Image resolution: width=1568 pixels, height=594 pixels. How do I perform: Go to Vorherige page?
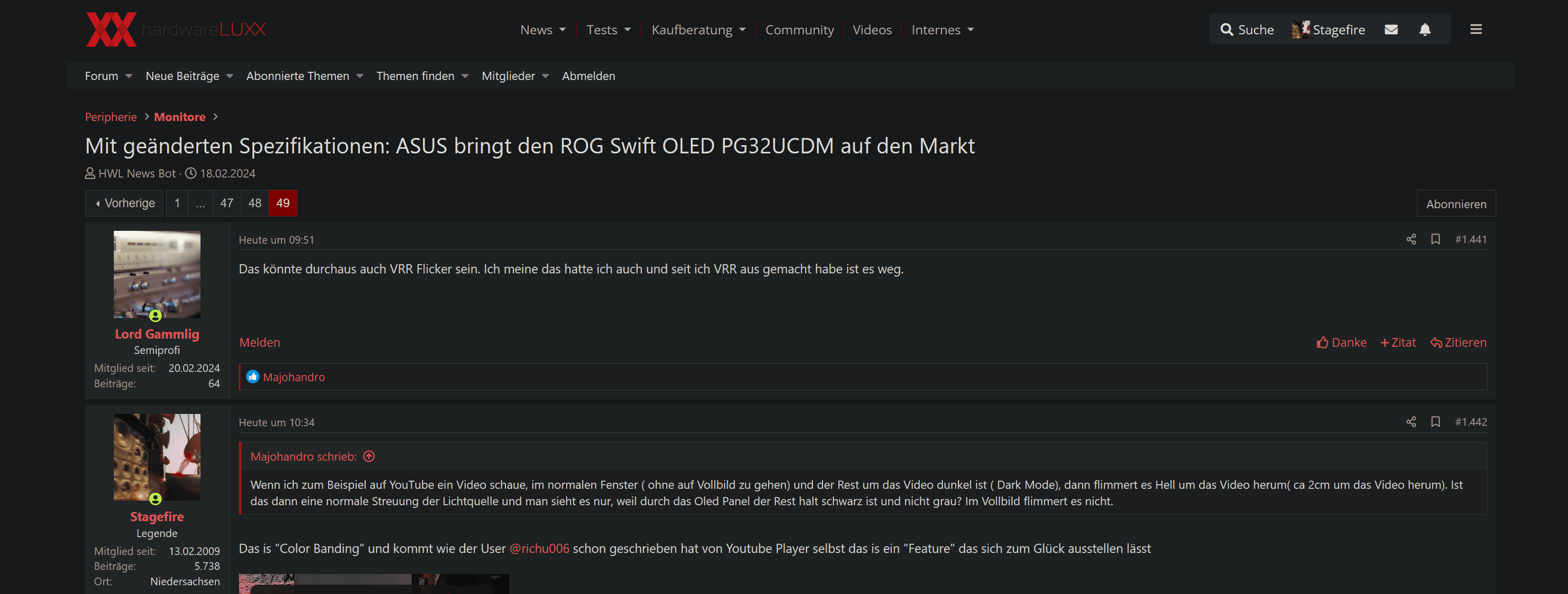click(125, 203)
